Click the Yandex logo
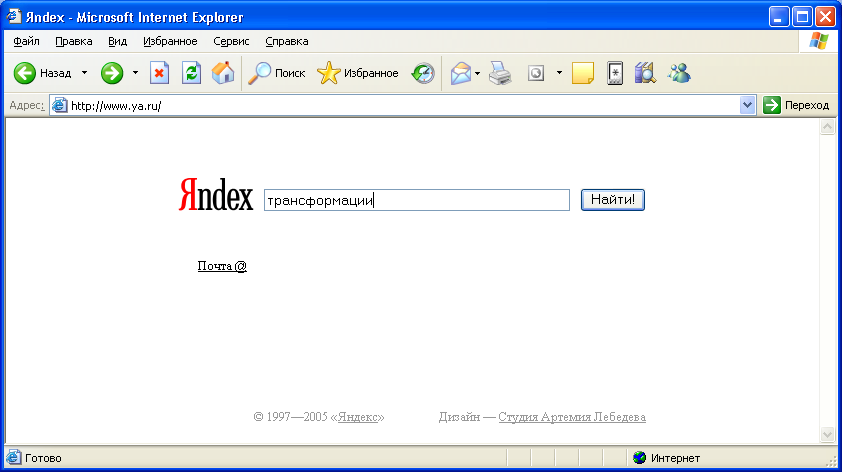 216,194
